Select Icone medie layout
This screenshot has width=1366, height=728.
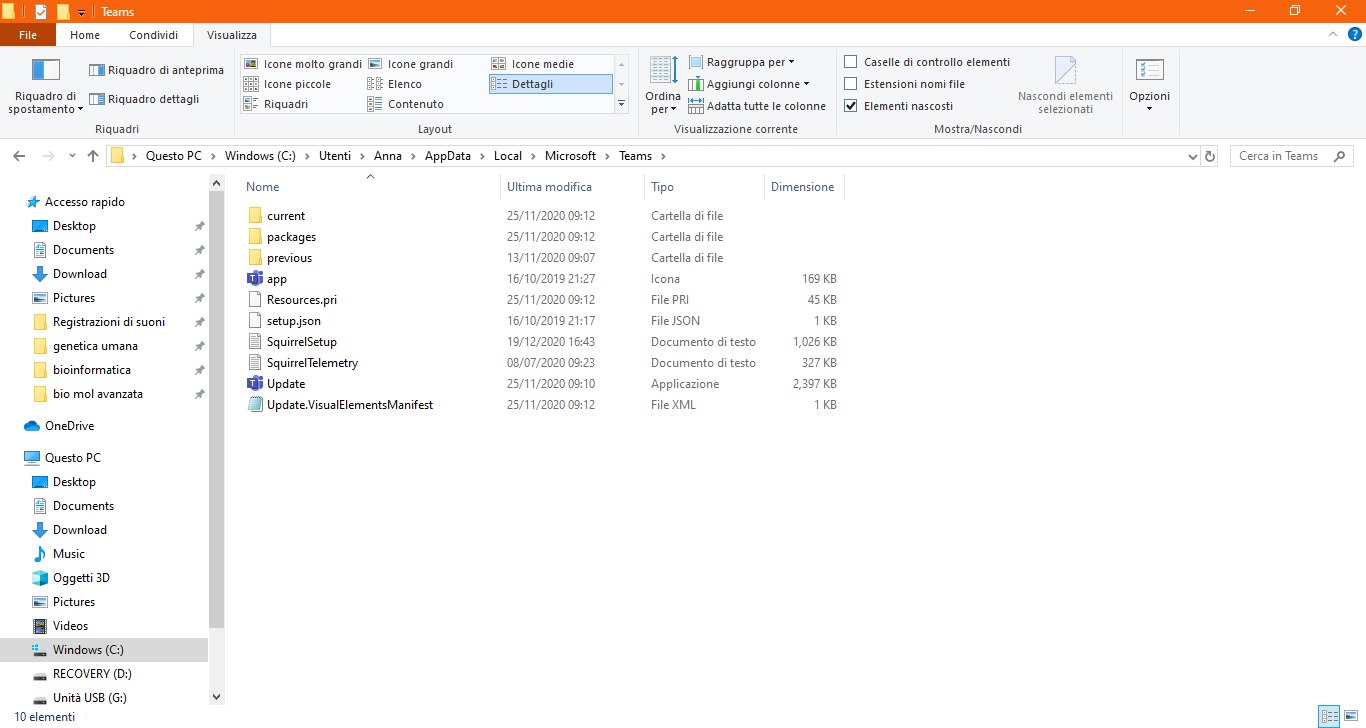click(x=533, y=64)
